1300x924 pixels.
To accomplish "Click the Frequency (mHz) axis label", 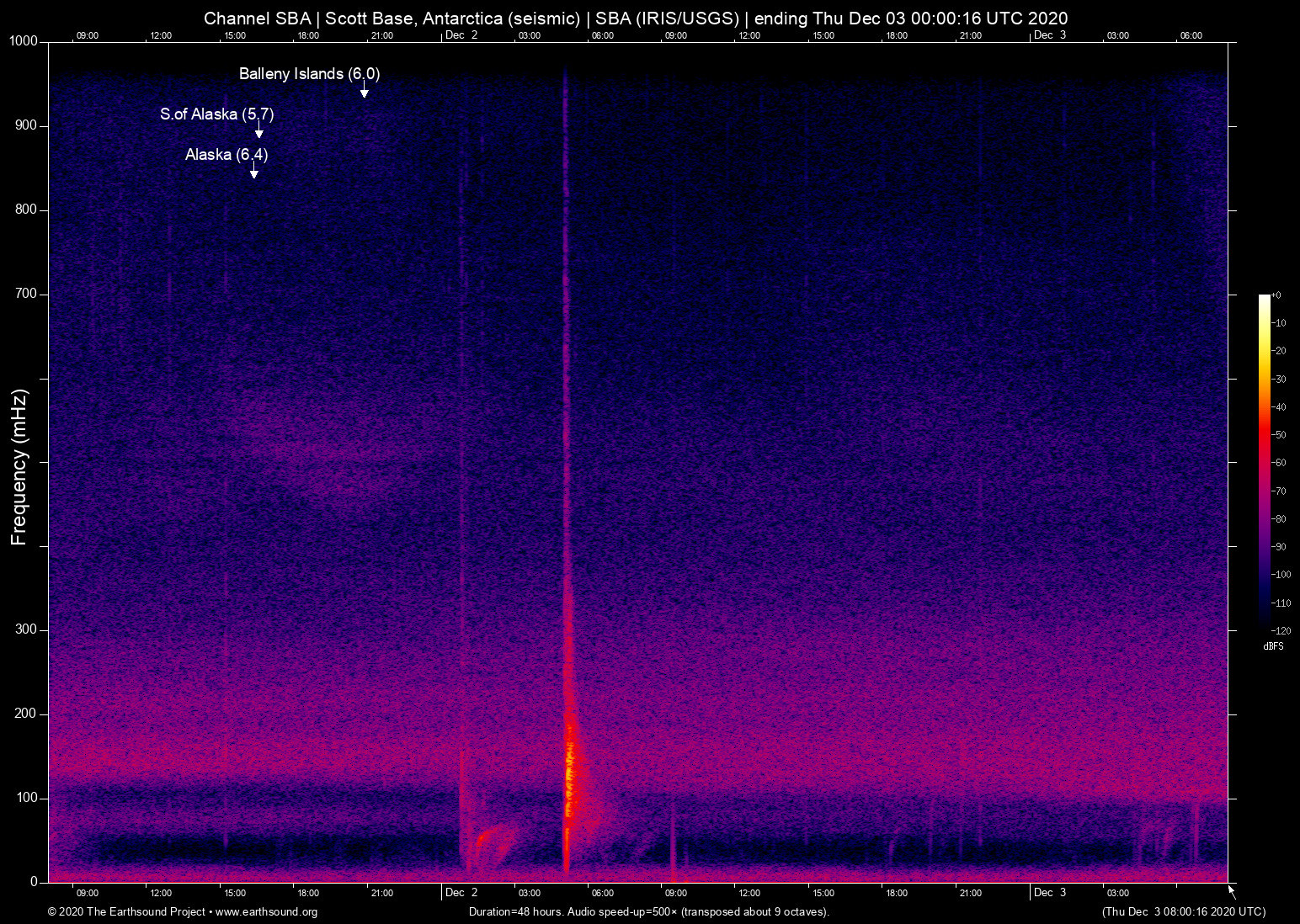I will pos(19,467).
